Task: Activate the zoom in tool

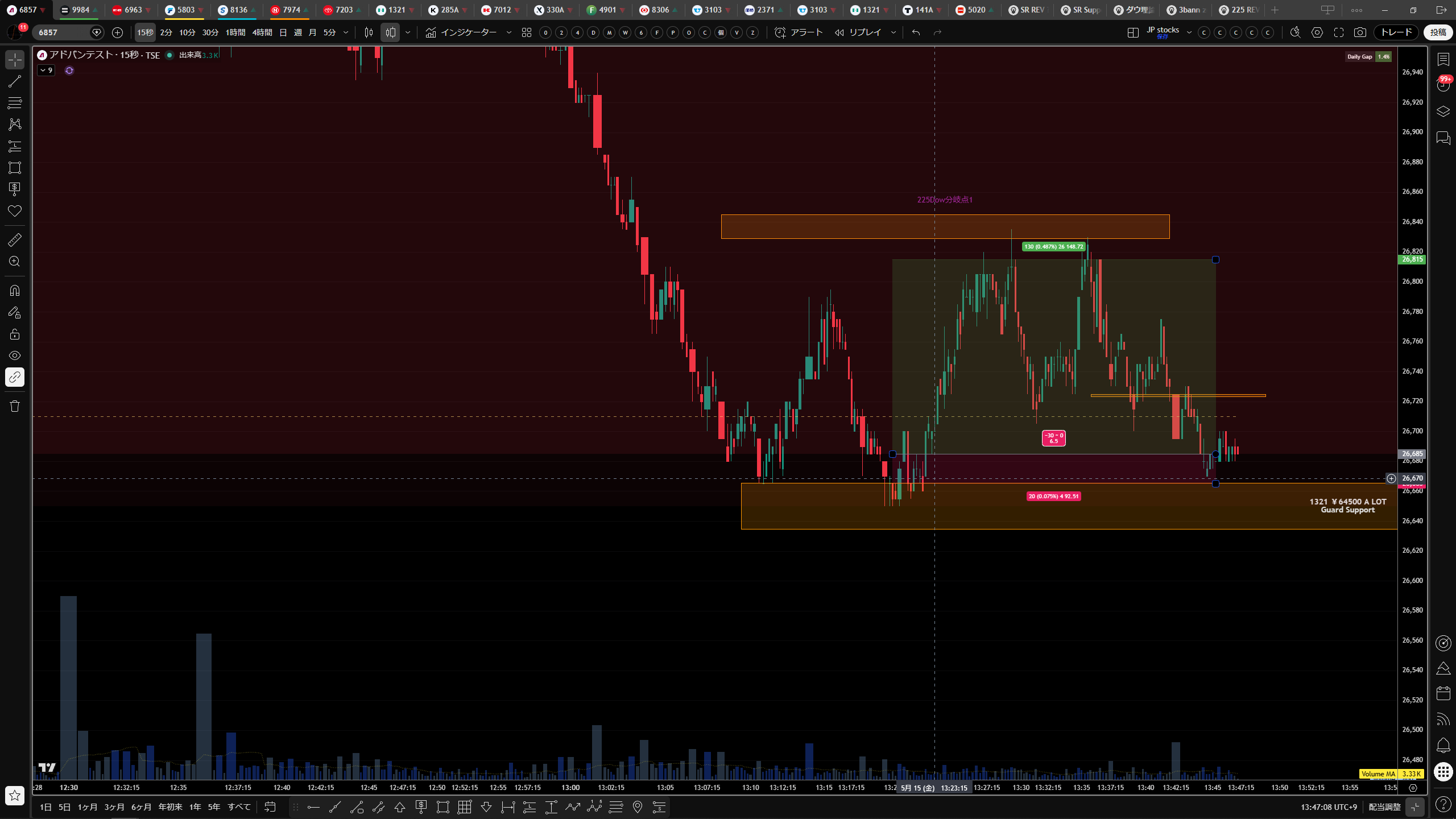Action: click(15, 262)
